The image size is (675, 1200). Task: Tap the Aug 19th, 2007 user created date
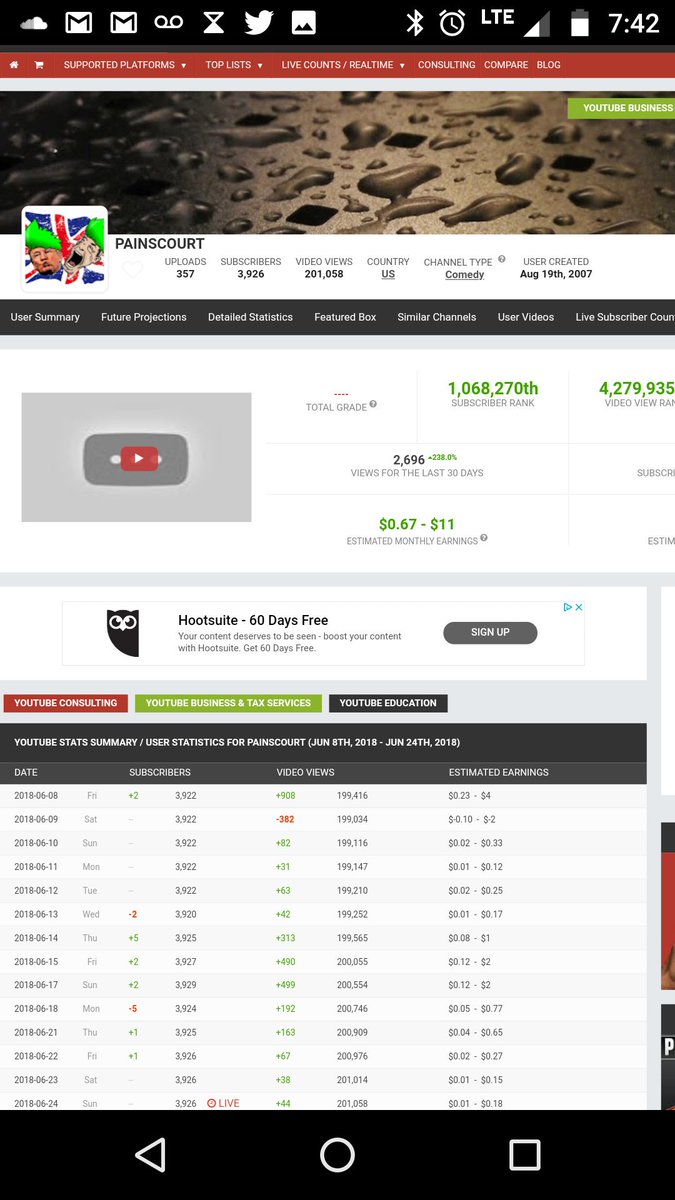pyautogui.click(x=556, y=274)
